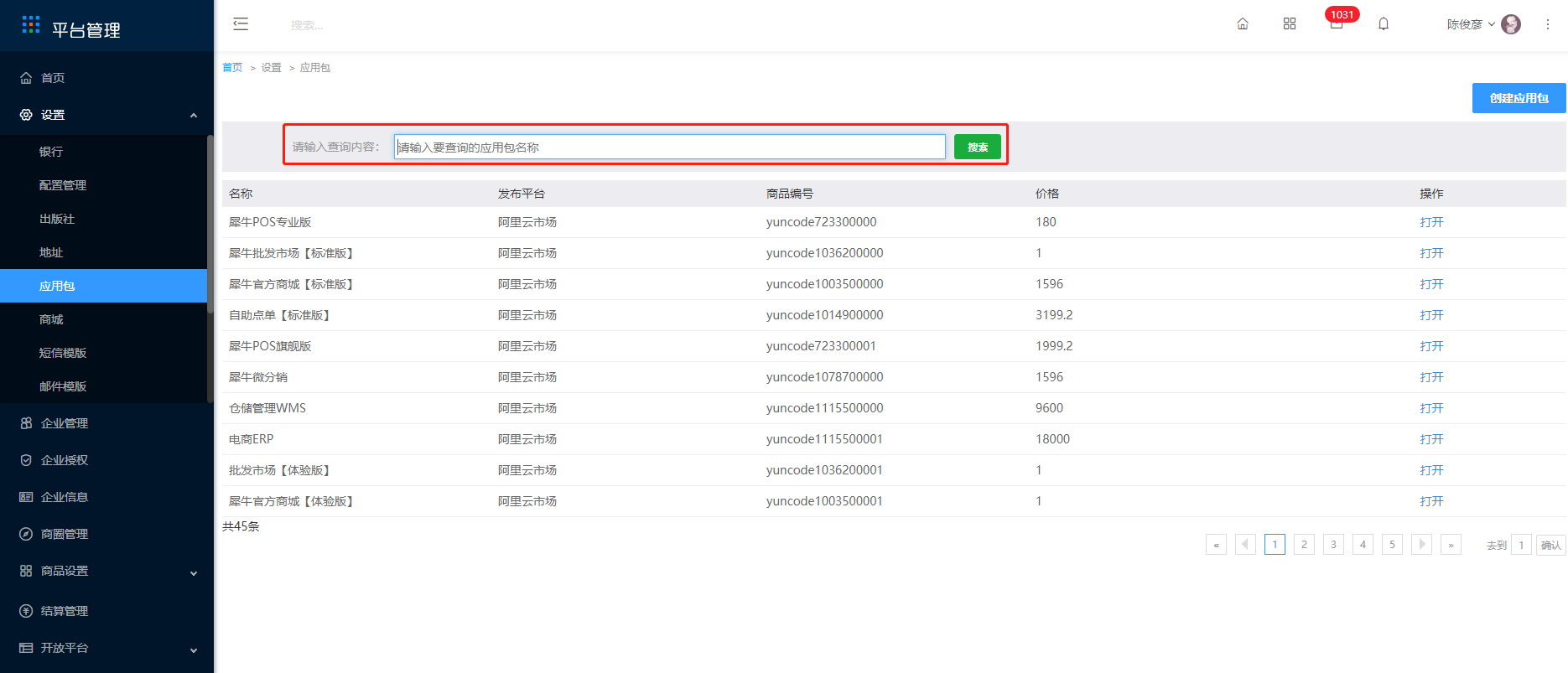Click the 商品编号 column header
Image resolution: width=1568 pixels, height=673 pixels.
point(789,194)
